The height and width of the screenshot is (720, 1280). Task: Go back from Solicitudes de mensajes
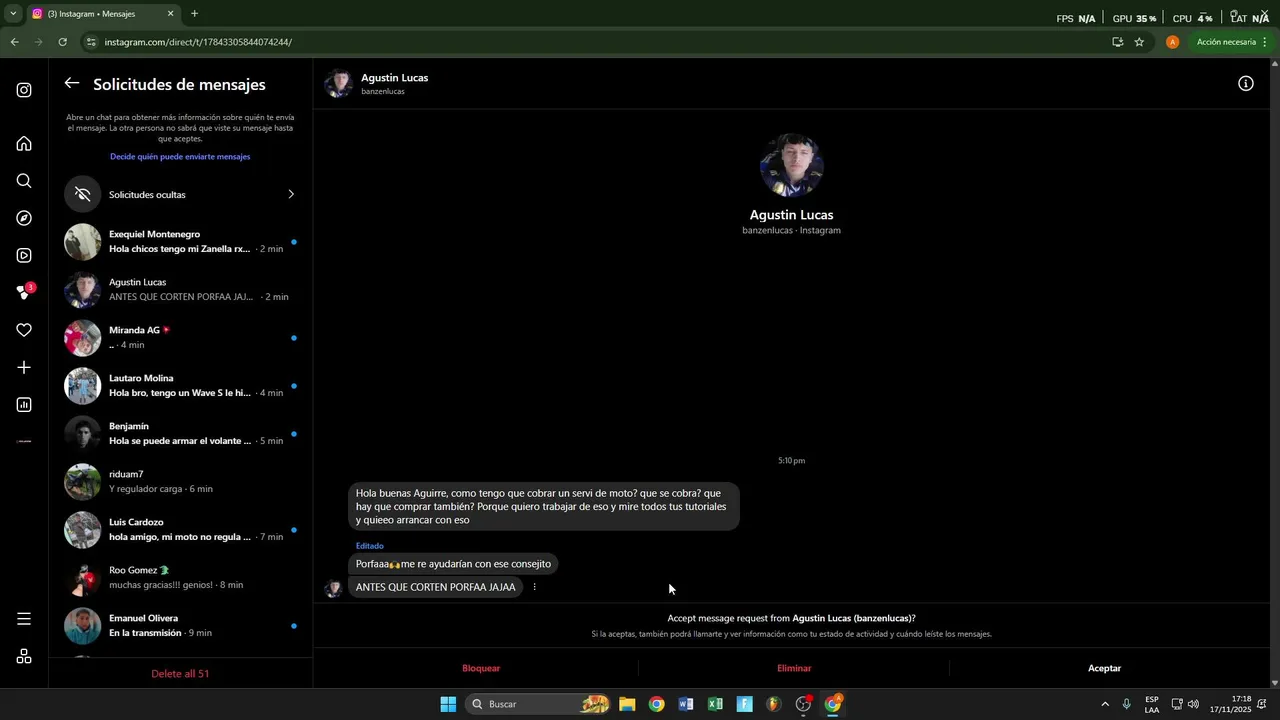pos(72,84)
